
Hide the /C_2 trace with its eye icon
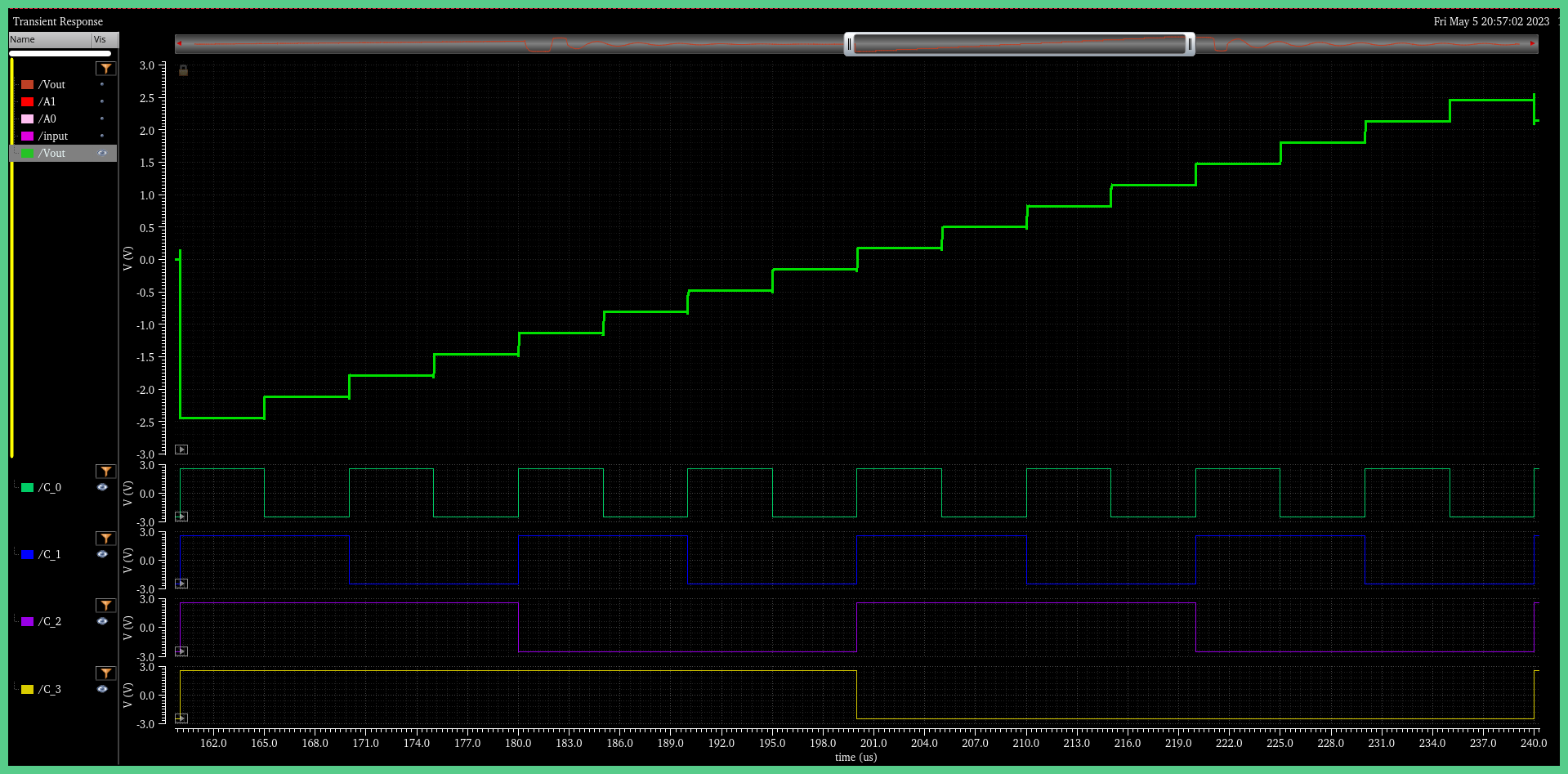[x=102, y=621]
